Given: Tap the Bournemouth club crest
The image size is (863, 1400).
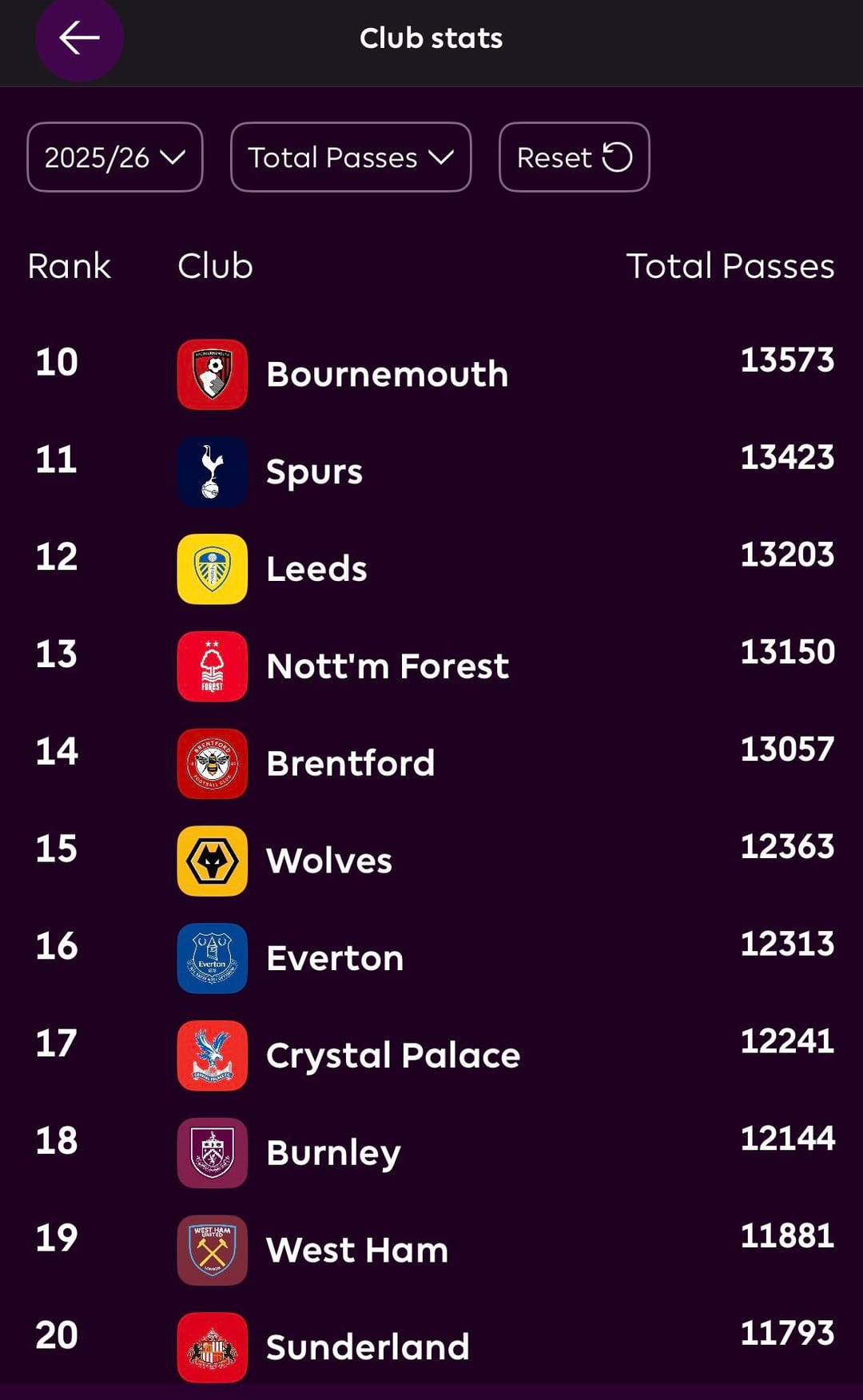Looking at the screenshot, I should (x=212, y=374).
